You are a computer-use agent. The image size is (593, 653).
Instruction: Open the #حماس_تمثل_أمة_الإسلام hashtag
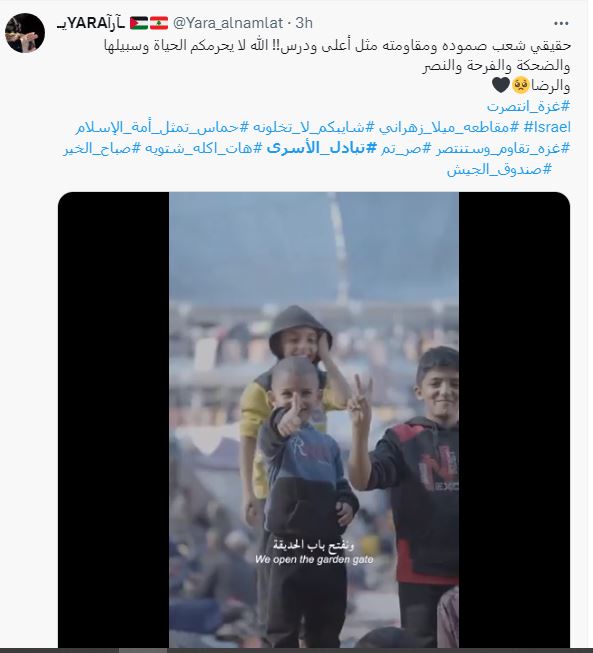coord(163,127)
